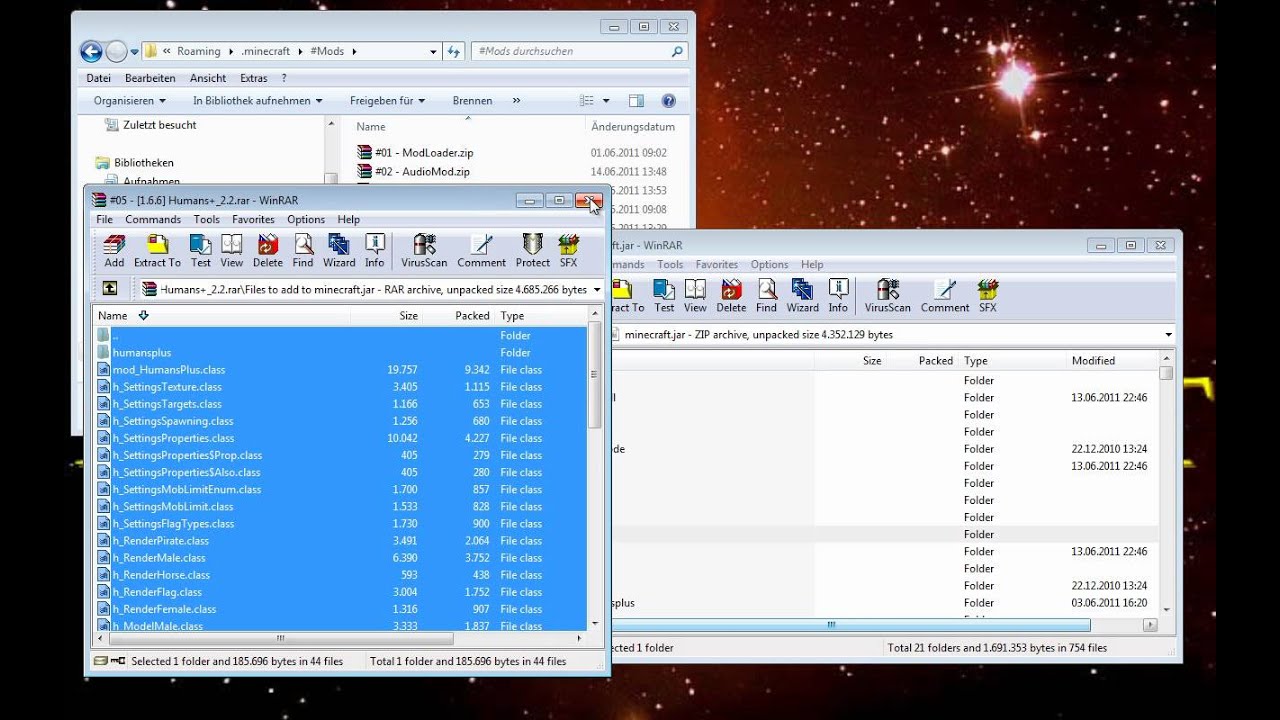Open Wizard in minecraft.jar WinRAR window
Screen dimensions: 1280x720
(802, 295)
